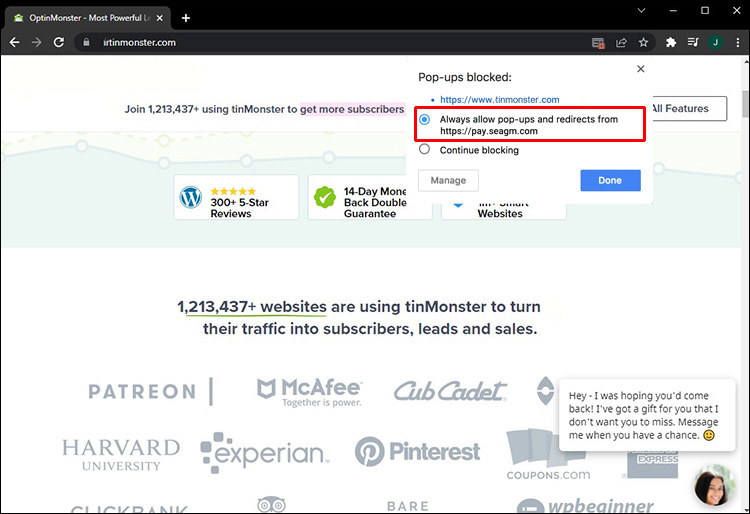Click the 1,213,437+ websites underlined text
The width and height of the screenshot is (750, 514).
pos(252,306)
